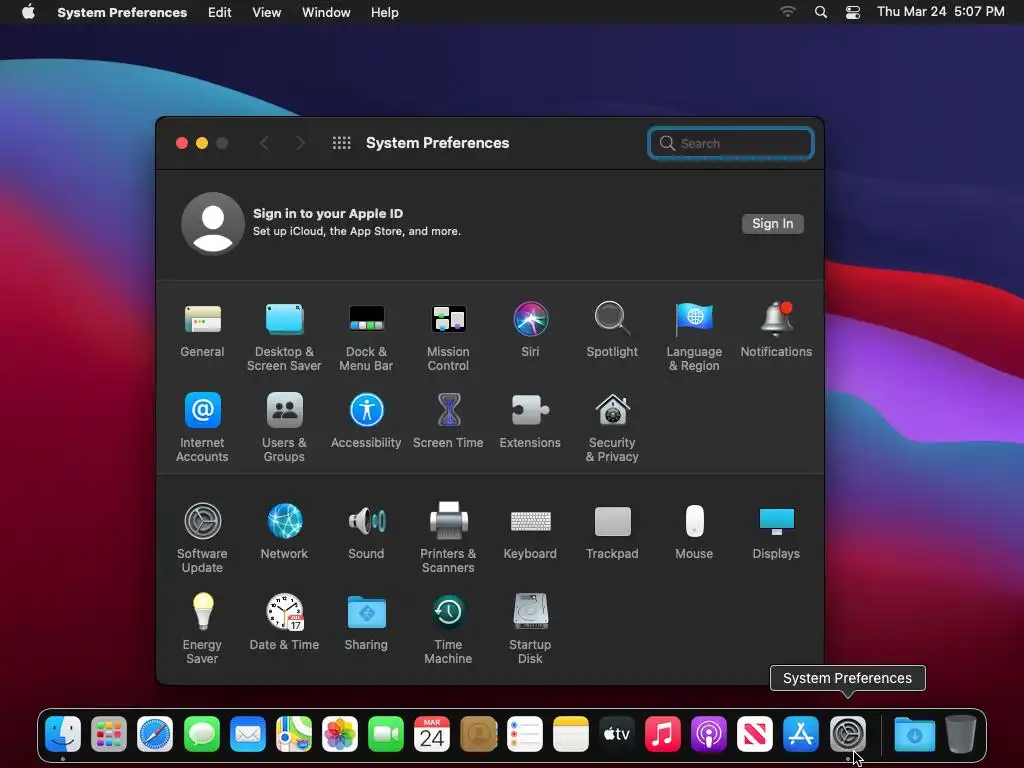Open Trackpad preferences
This screenshot has height=768, width=1024.
[612, 532]
